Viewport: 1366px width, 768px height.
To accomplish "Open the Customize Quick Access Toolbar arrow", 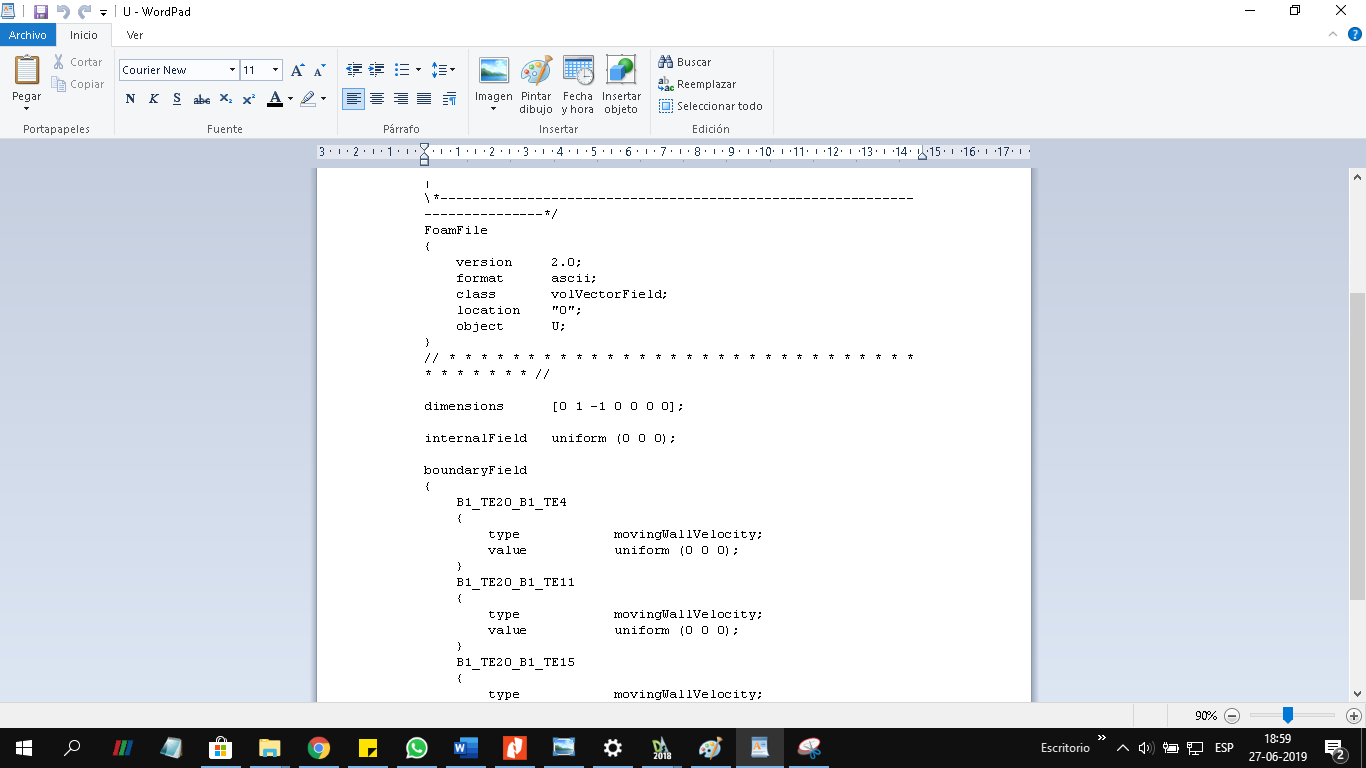I will pos(103,13).
